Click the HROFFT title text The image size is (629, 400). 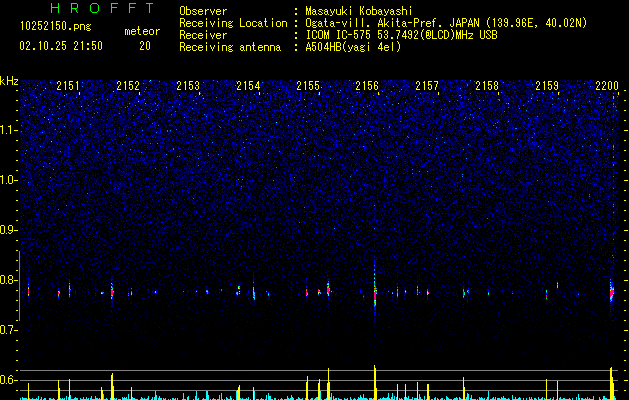click(x=103, y=8)
